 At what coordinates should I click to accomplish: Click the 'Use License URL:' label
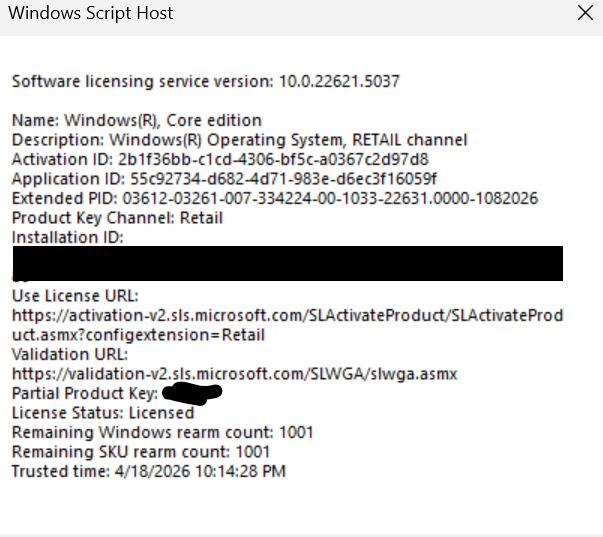(x=75, y=296)
